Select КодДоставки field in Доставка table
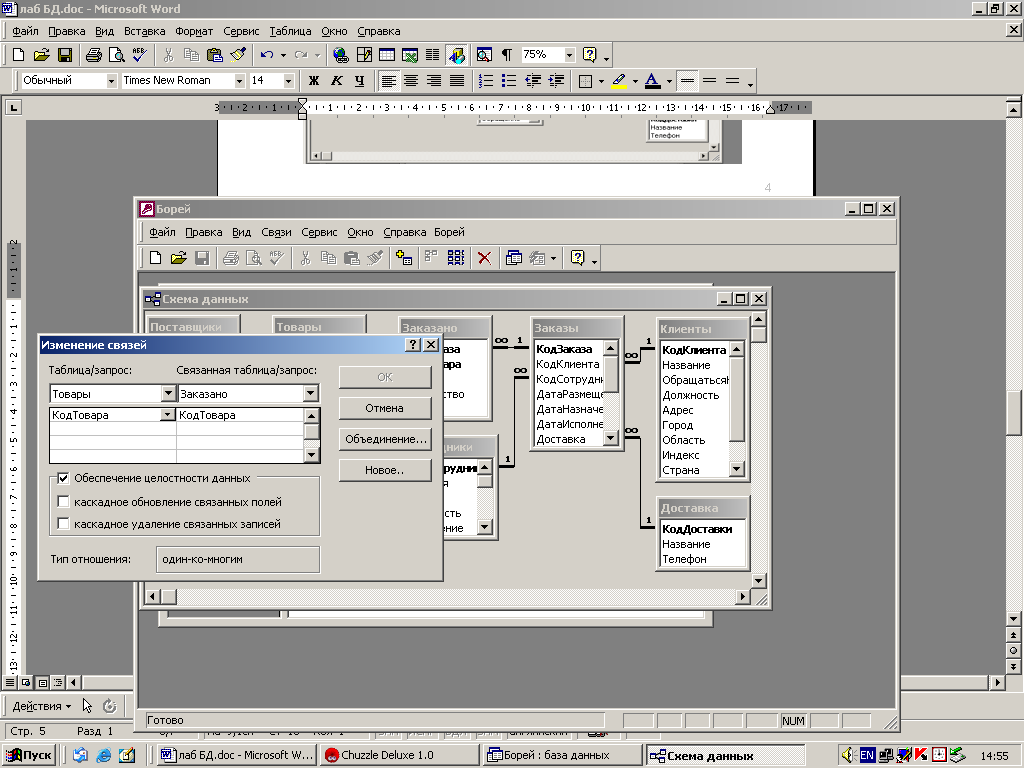This screenshot has height=768, width=1024. point(697,529)
